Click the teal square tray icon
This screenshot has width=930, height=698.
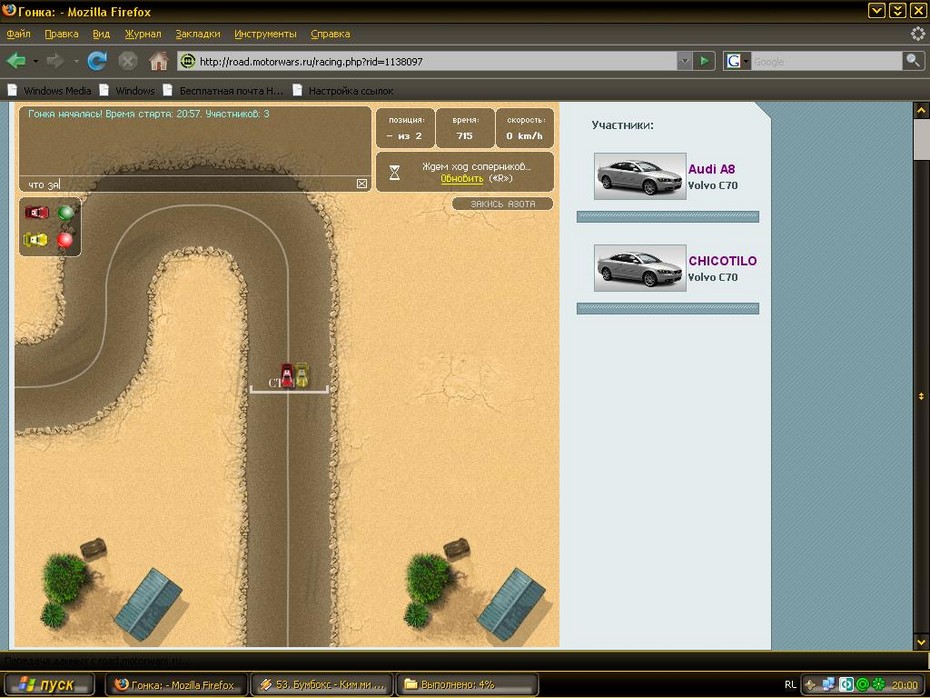pos(846,684)
